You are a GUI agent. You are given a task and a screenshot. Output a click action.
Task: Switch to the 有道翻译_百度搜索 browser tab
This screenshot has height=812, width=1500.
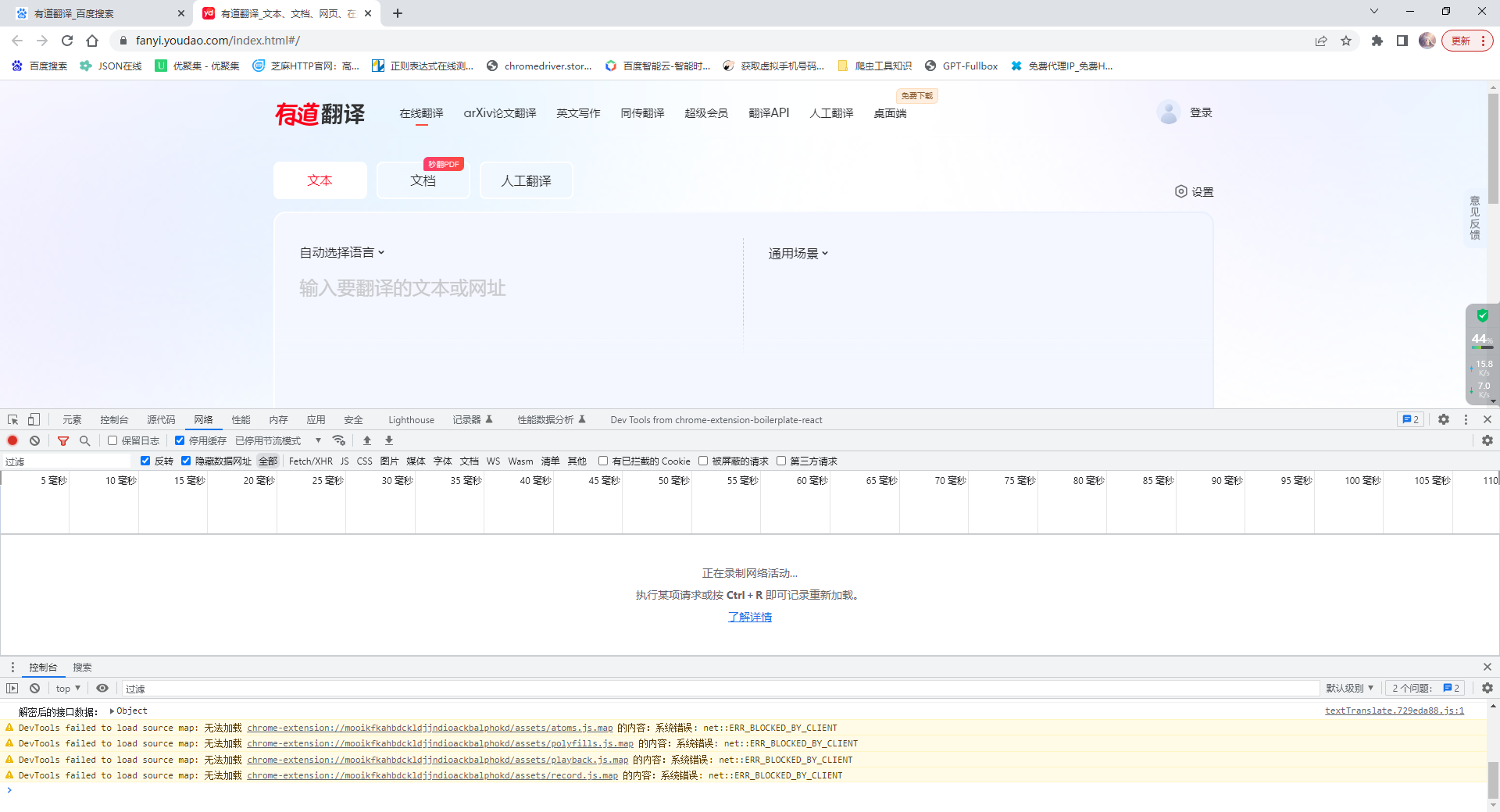[x=98, y=13]
